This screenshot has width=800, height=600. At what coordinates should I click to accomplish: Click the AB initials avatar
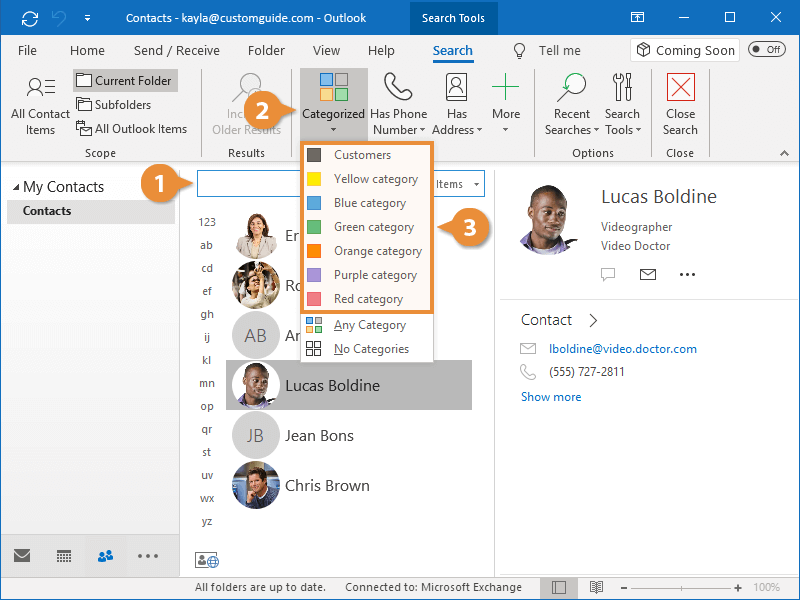click(x=256, y=335)
